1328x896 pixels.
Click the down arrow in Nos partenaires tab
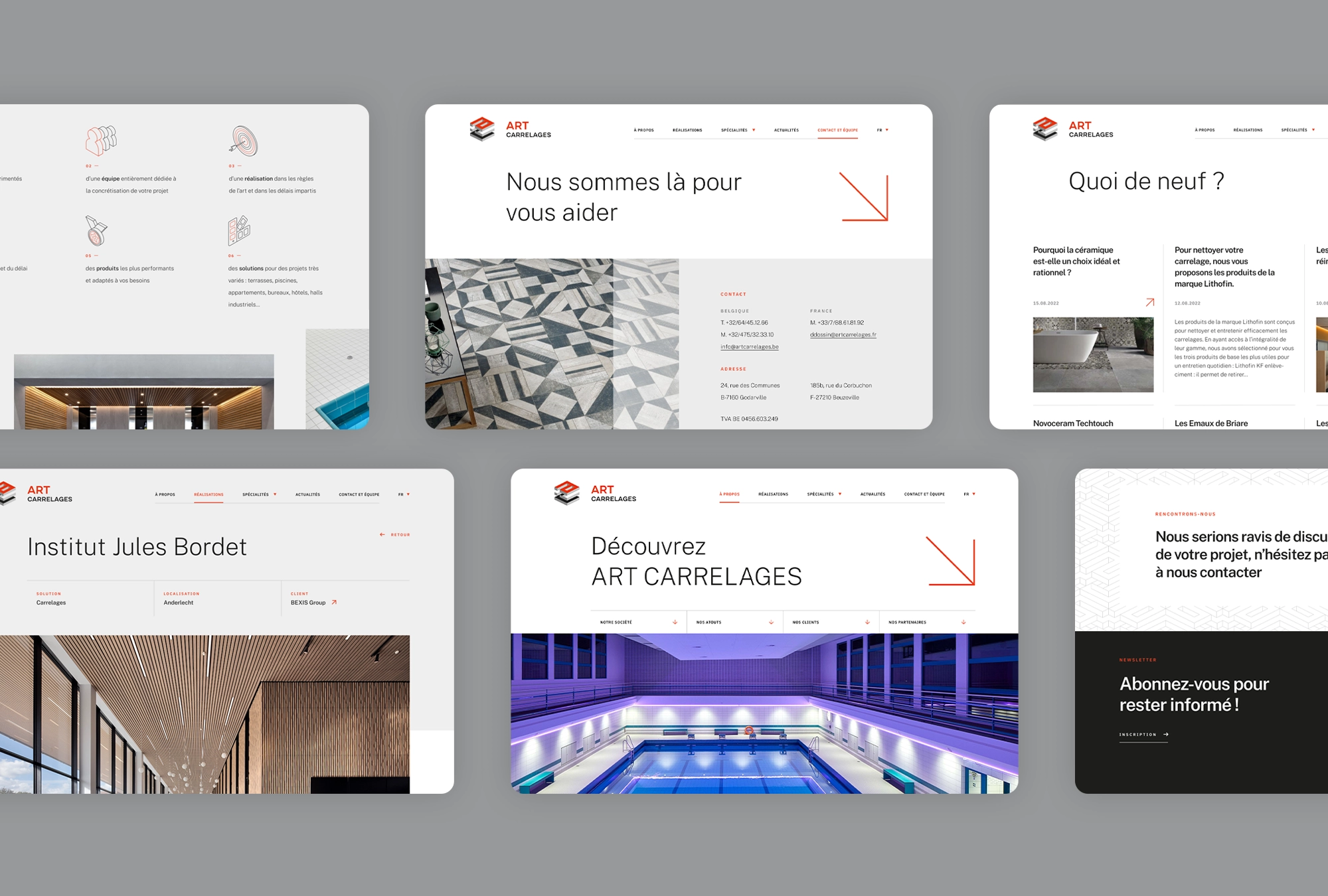[x=963, y=622]
